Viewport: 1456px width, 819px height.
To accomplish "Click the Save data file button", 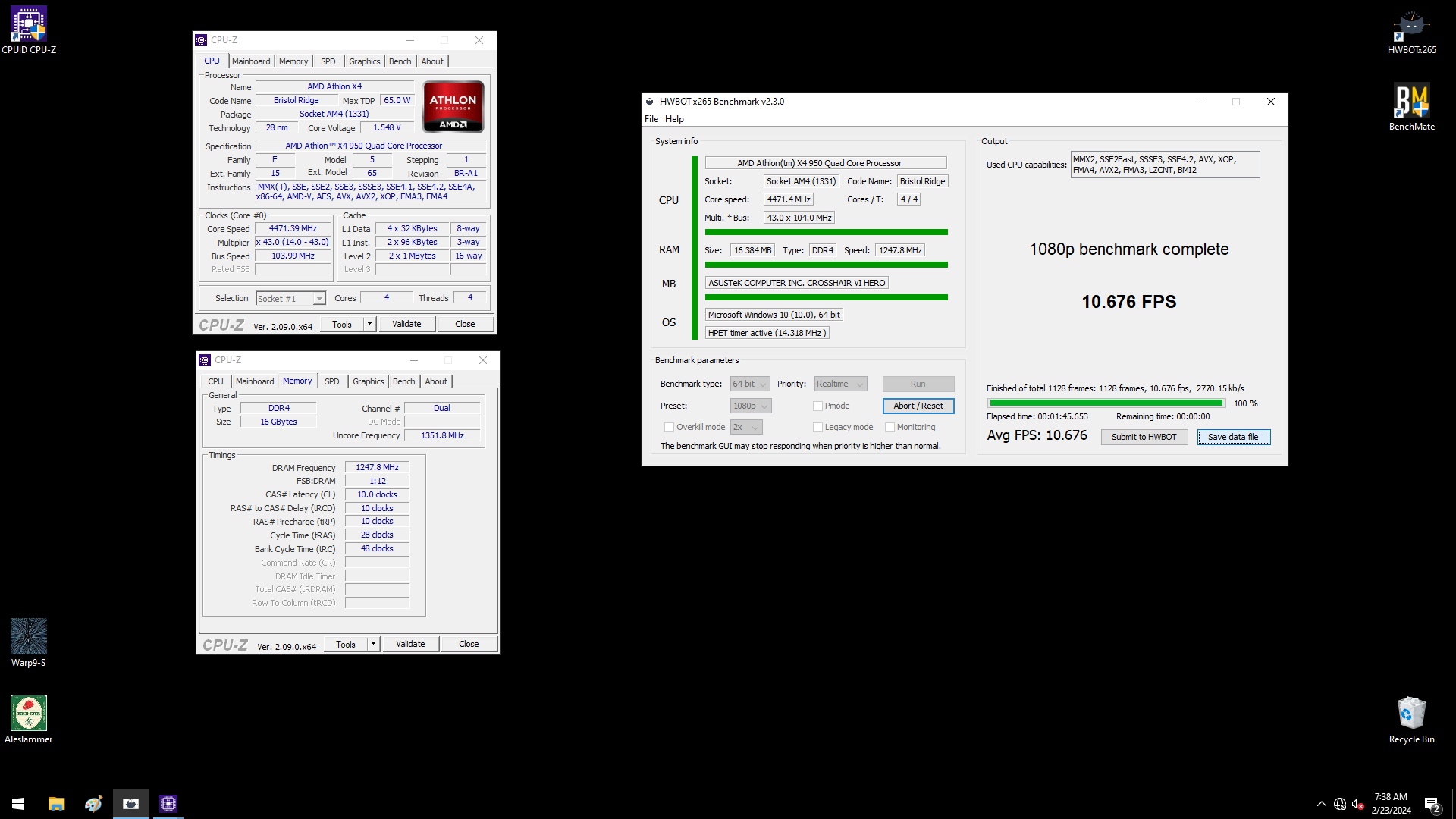I will (x=1233, y=438).
